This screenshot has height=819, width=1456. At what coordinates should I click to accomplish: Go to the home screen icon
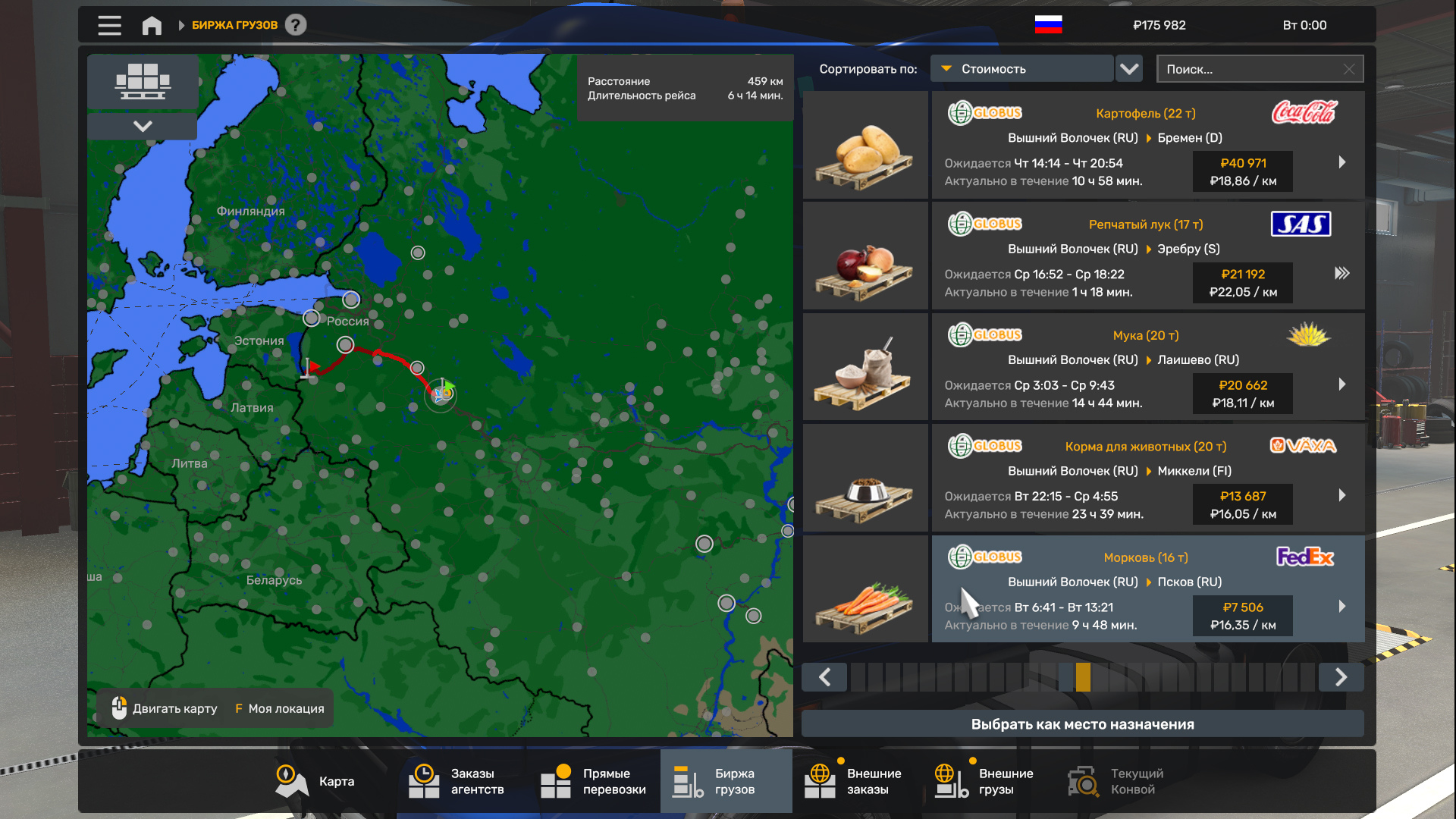coord(152,25)
